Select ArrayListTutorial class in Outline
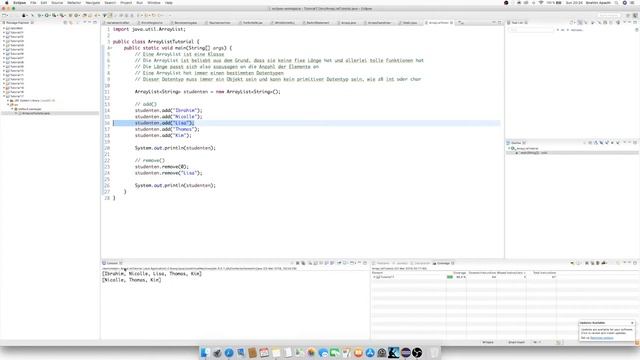 tap(527, 149)
